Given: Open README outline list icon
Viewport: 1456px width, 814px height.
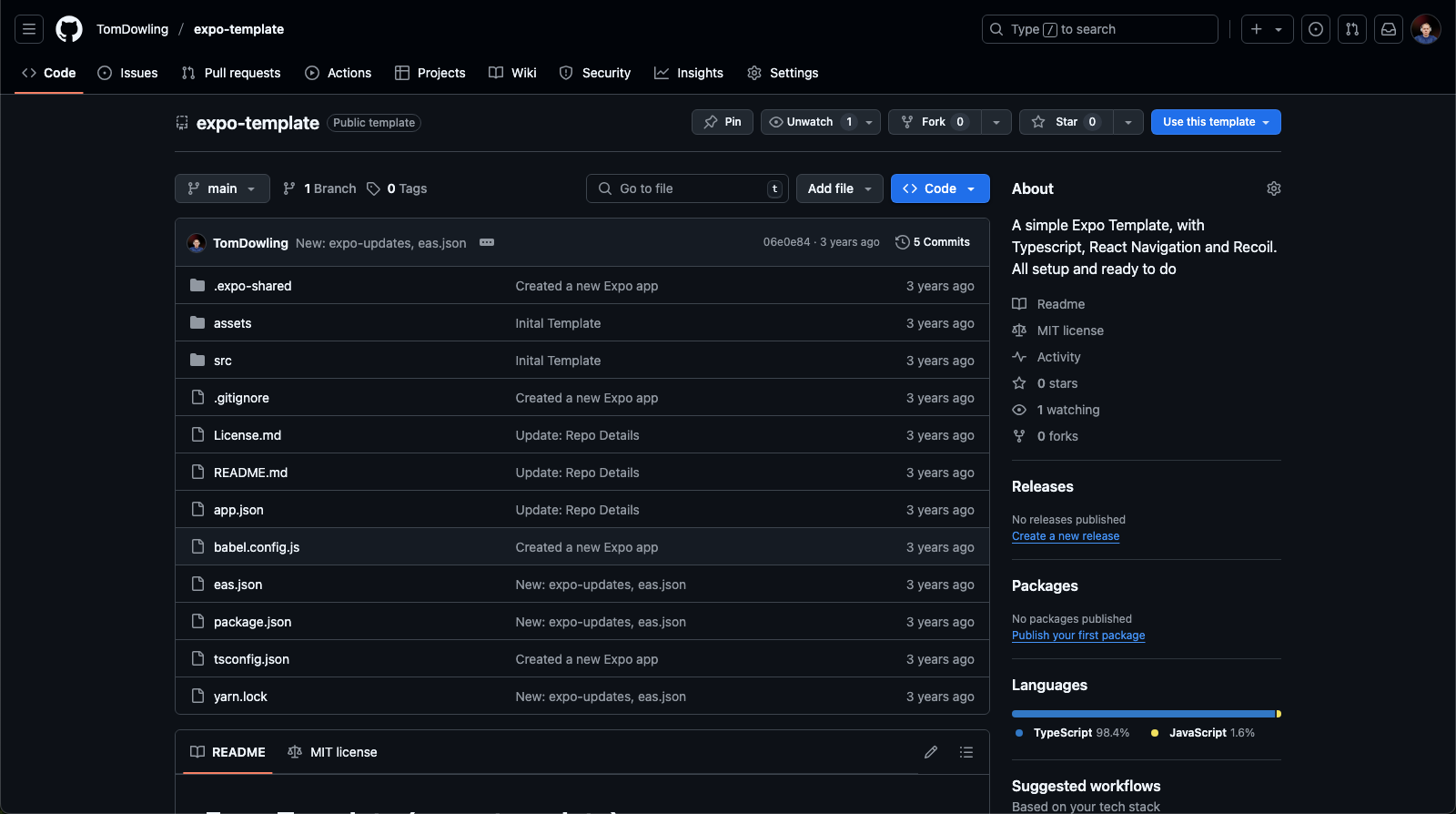Looking at the screenshot, I should pyautogui.click(x=966, y=752).
